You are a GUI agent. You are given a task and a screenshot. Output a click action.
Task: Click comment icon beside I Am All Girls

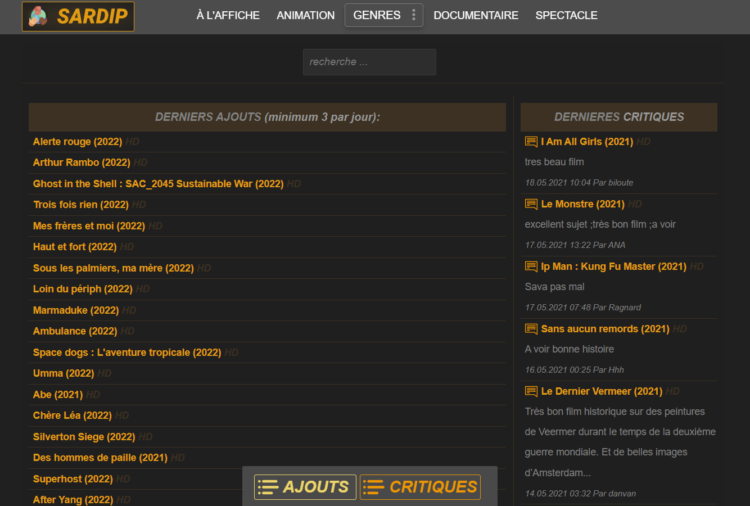[531, 142]
